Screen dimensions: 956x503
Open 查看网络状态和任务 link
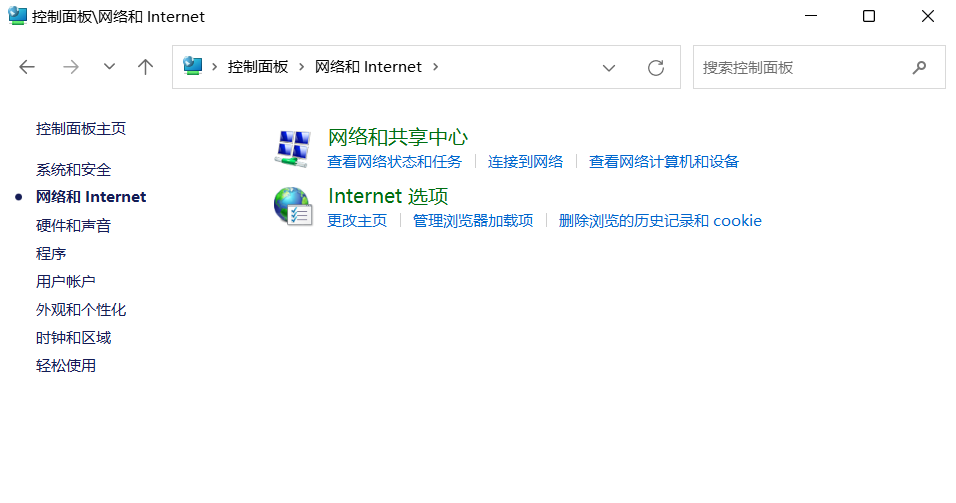click(x=394, y=162)
